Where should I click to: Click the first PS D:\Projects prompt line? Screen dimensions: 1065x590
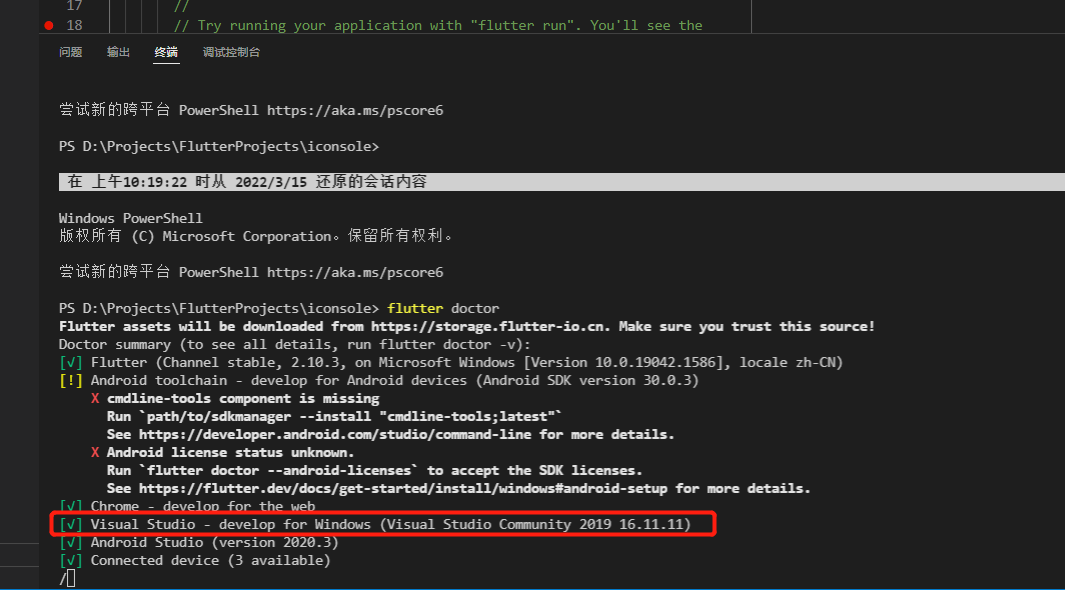tap(219, 146)
